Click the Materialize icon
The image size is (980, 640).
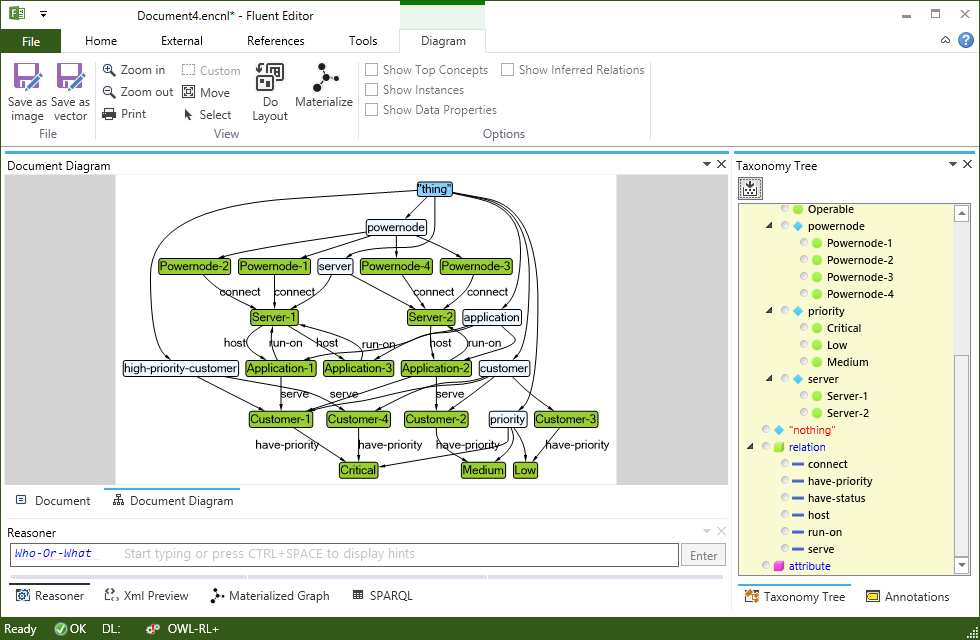click(324, 88)
